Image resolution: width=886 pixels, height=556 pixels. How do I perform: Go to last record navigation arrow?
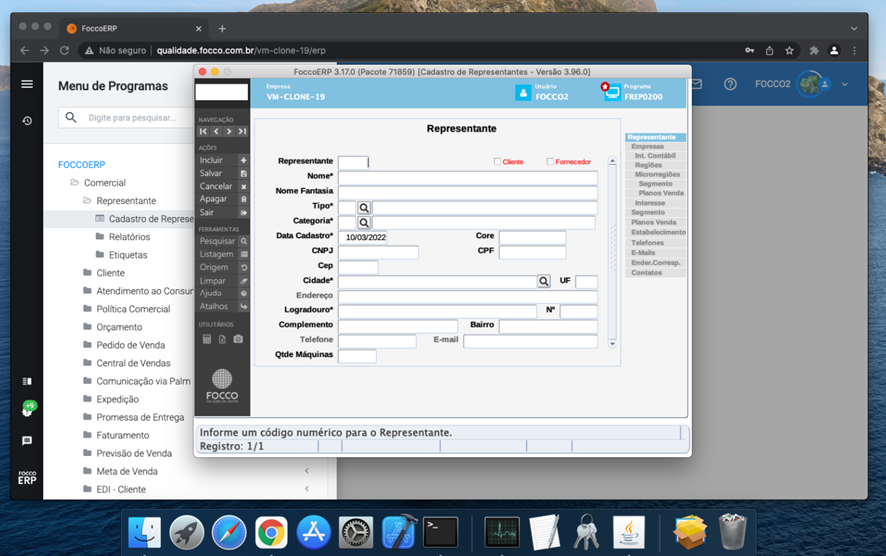click(x=242, y=131)
